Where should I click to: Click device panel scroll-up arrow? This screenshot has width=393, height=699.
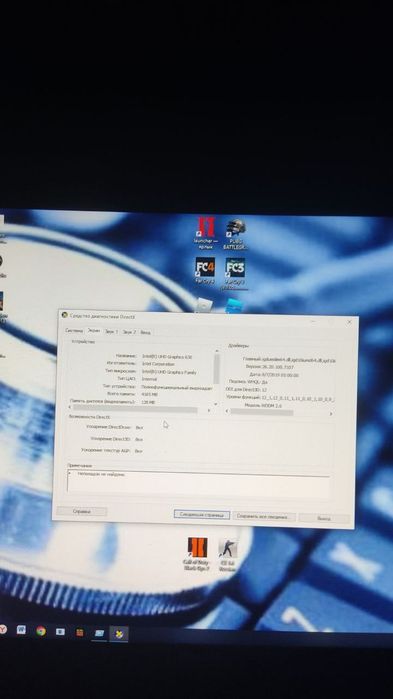click(x=217, y=351)
